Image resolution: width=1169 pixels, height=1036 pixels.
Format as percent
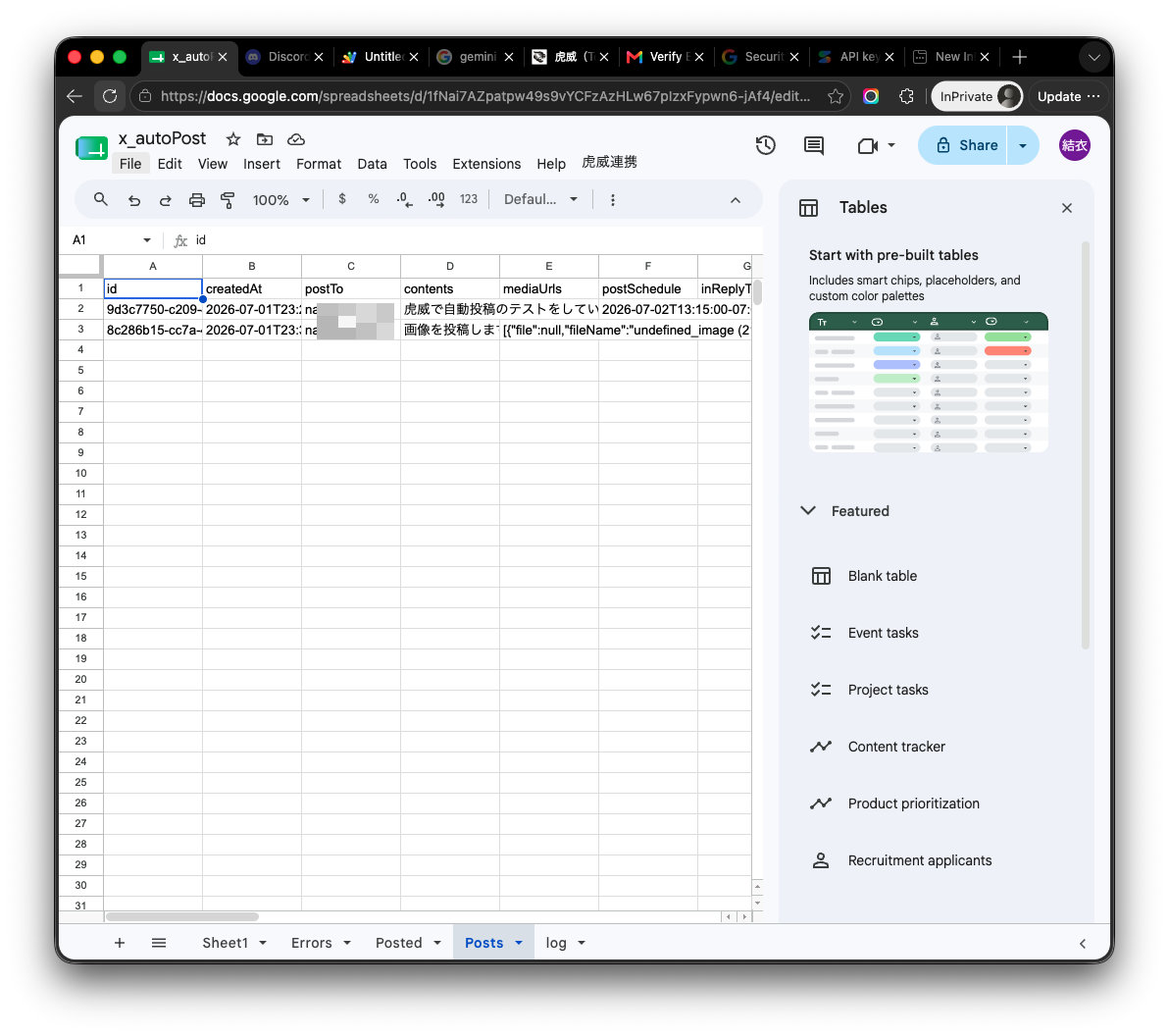374,199
